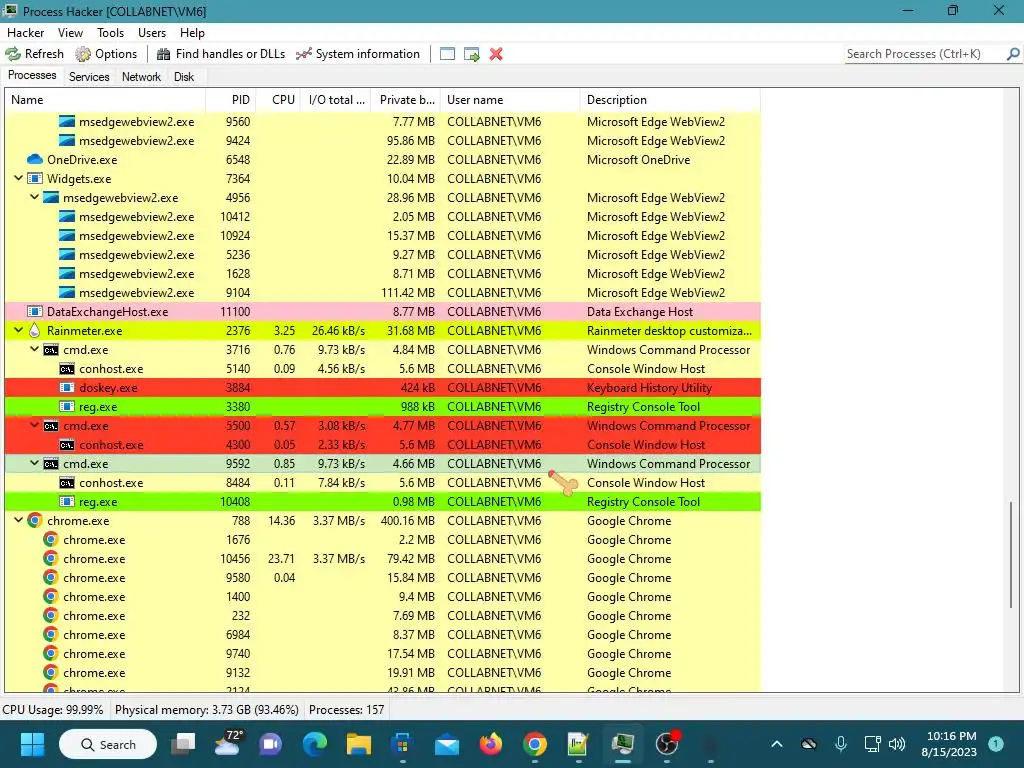Collapse cmd.exe PID 3716 node

pyautogui.click(x=35, y=349)
